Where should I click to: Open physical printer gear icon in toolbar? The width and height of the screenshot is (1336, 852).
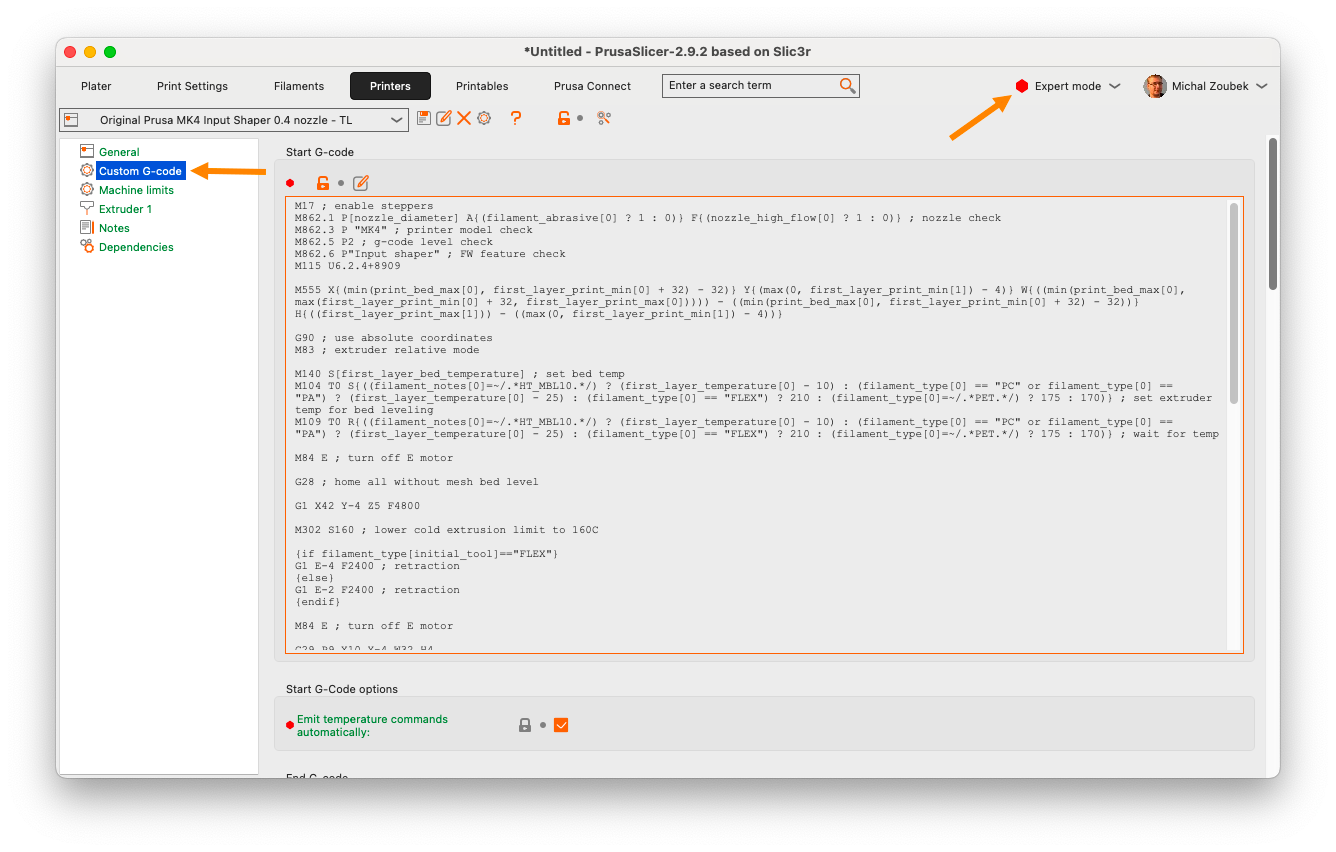pos(484,118)
